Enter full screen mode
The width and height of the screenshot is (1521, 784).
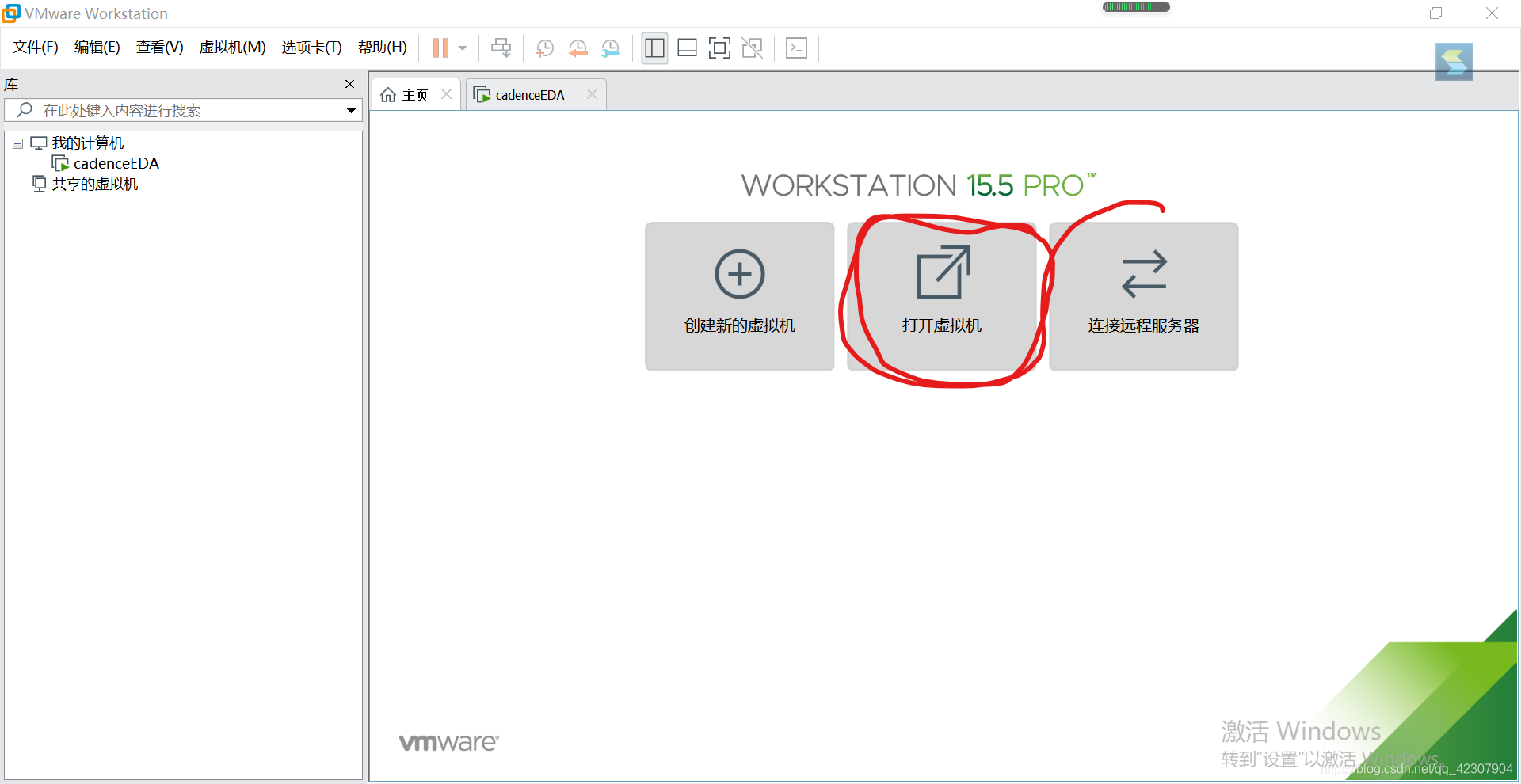pos(719,48)
